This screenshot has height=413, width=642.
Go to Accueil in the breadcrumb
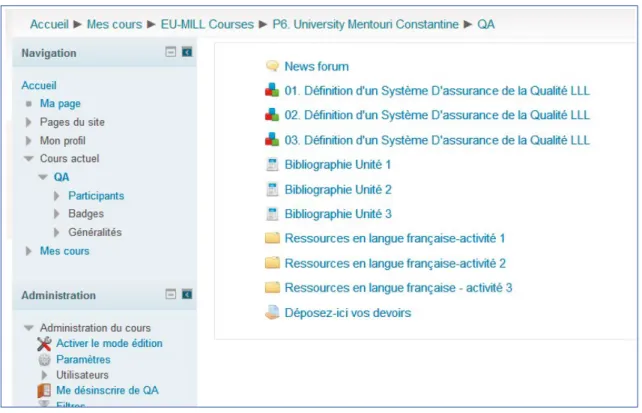coord(49,24)
